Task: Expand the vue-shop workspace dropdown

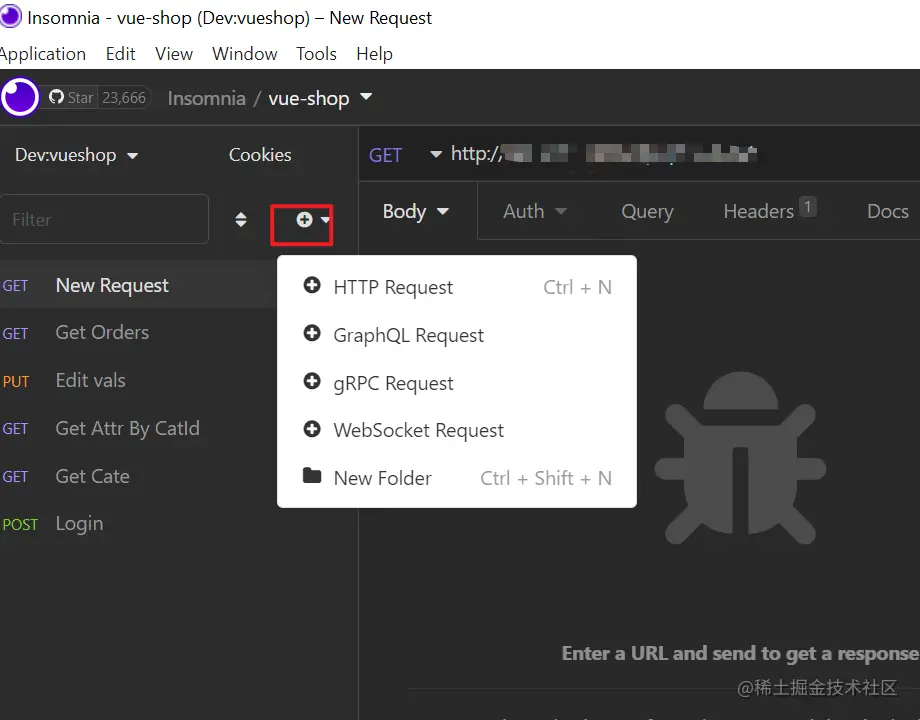Action: (x=320, y=98)
